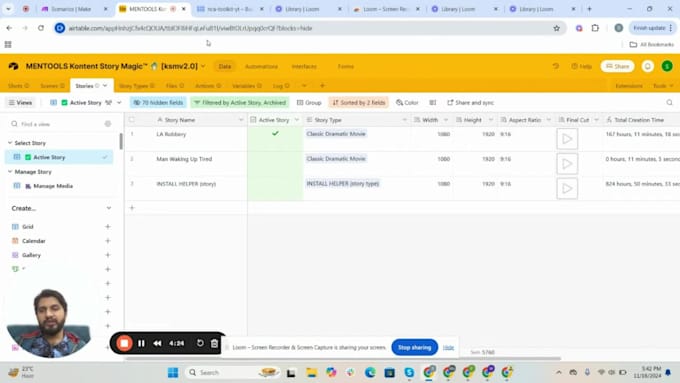This screenshot has height=383, width=680.
Task: Add a new record with plus row
Action: (132, 208)
